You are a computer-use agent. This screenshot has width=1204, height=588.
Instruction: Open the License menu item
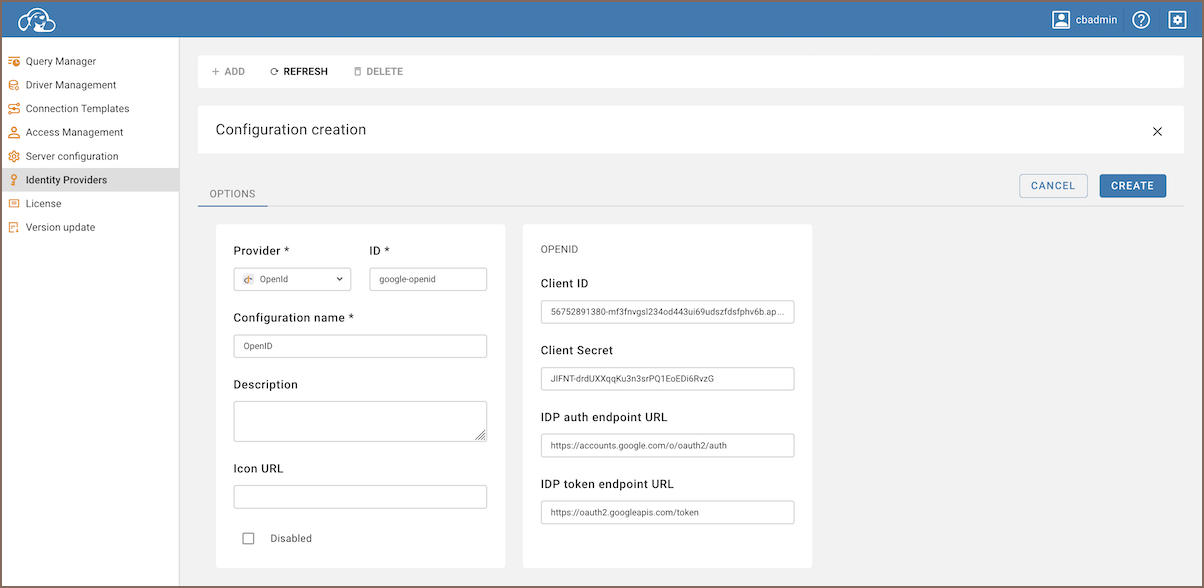pyautogui.click(x=43, y=204)
